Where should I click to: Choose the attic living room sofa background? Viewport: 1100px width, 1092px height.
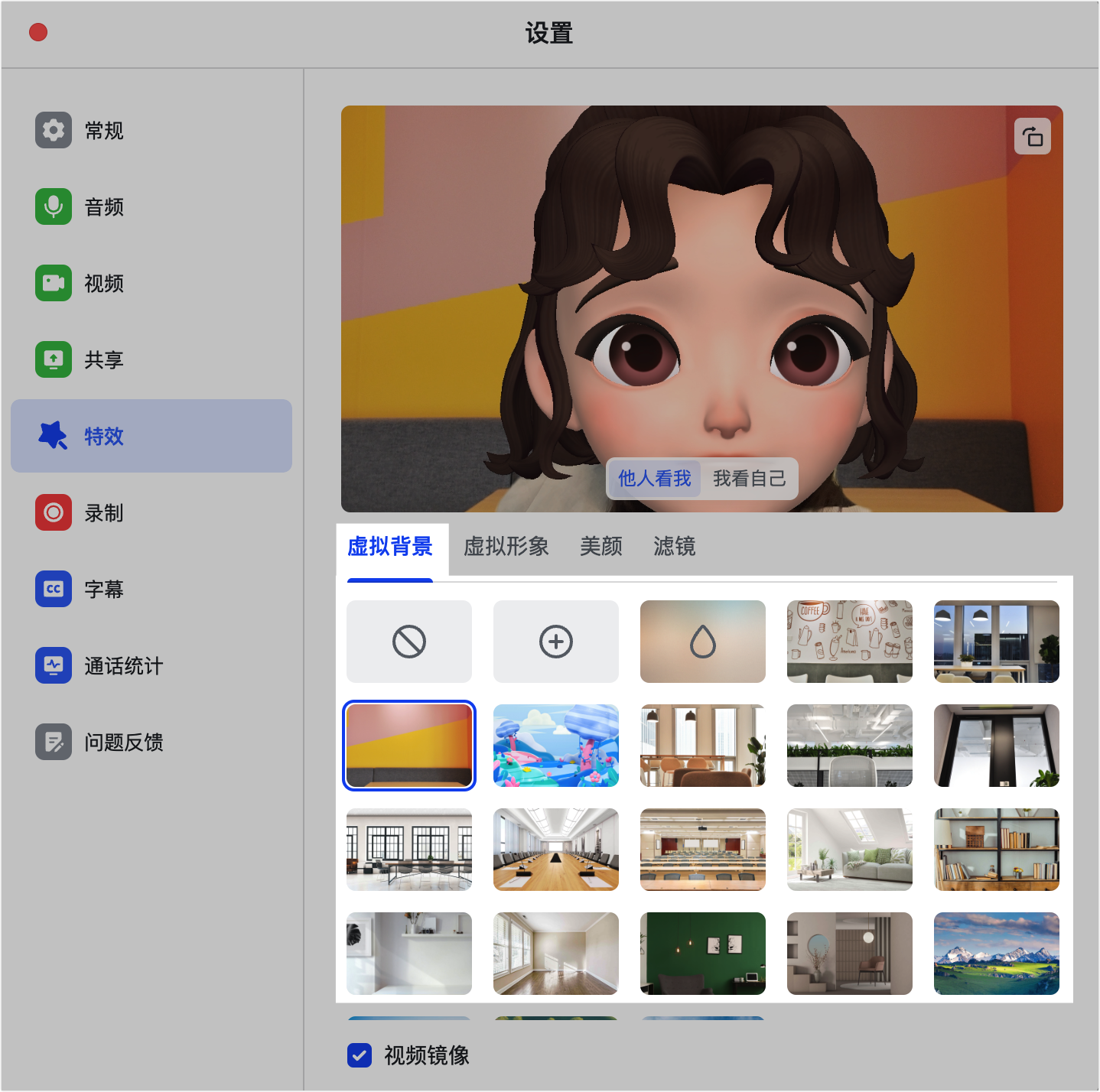click(x=850, y=850)
